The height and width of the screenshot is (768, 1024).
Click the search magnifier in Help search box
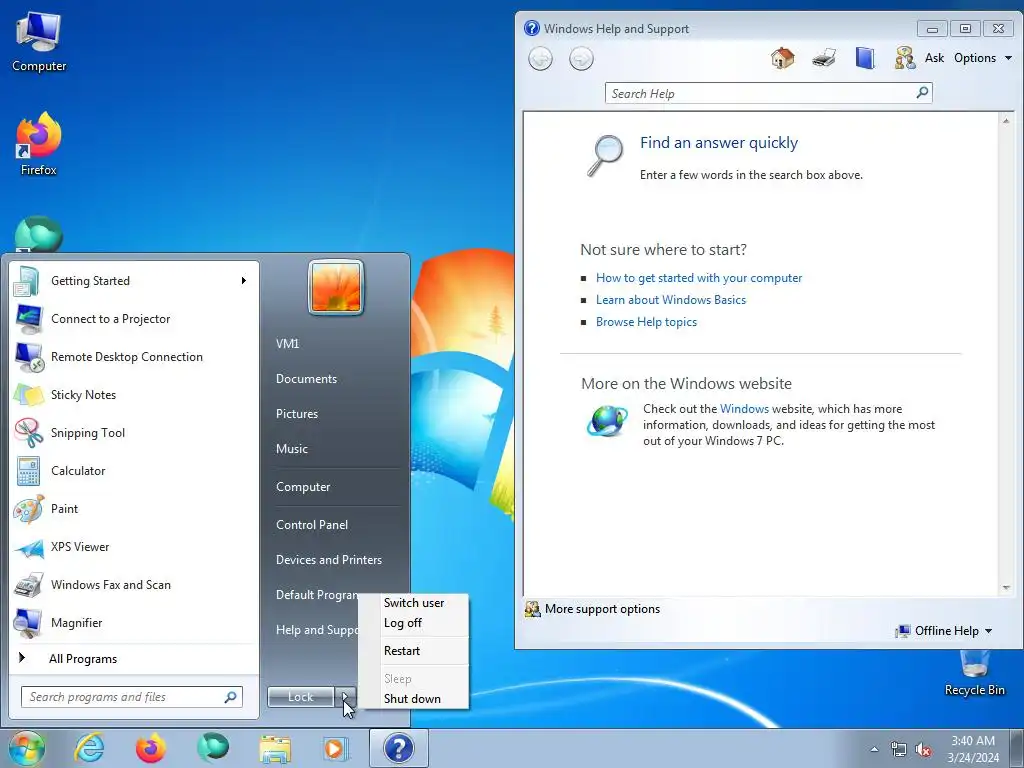click(922, 93)
